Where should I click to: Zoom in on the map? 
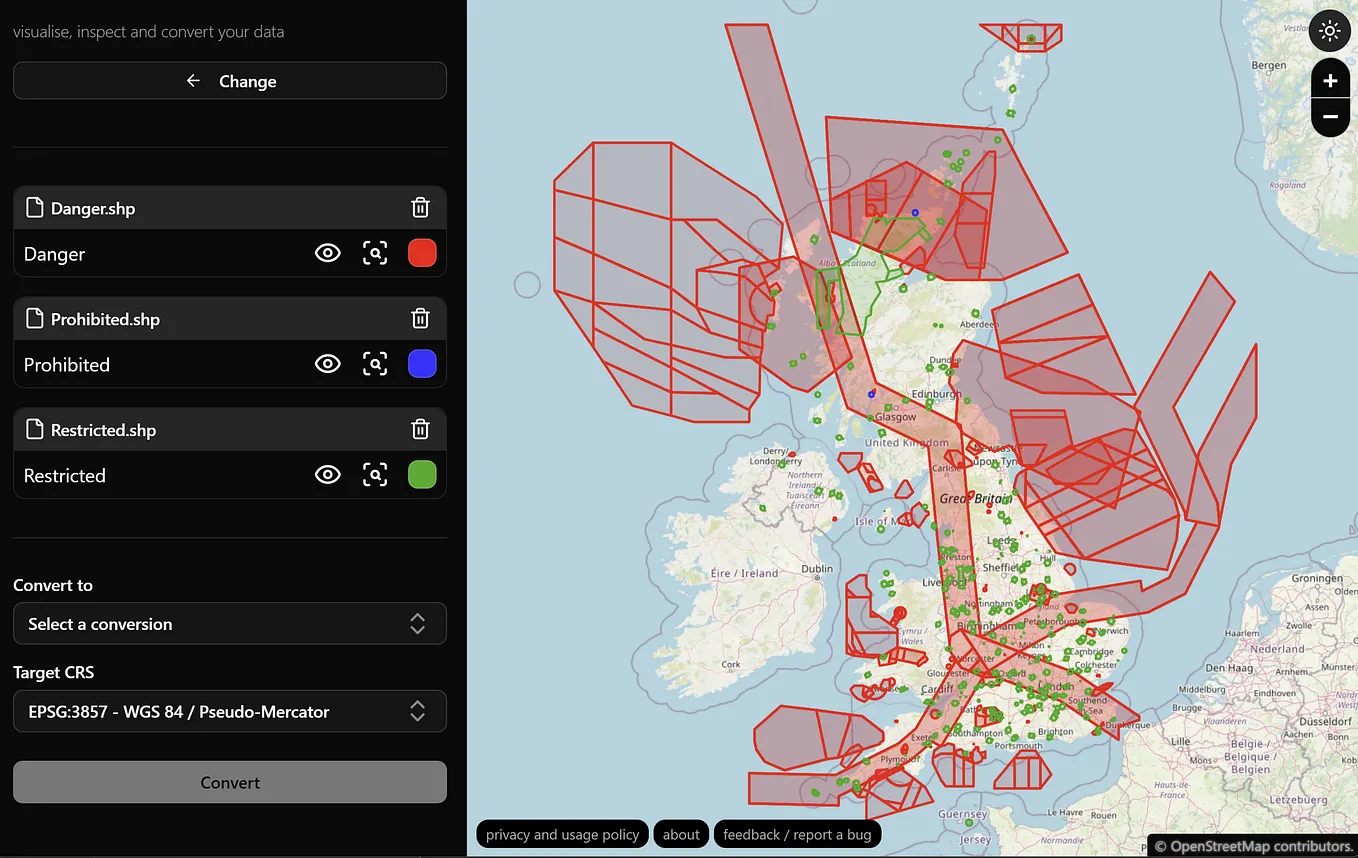coord(1330,79)
